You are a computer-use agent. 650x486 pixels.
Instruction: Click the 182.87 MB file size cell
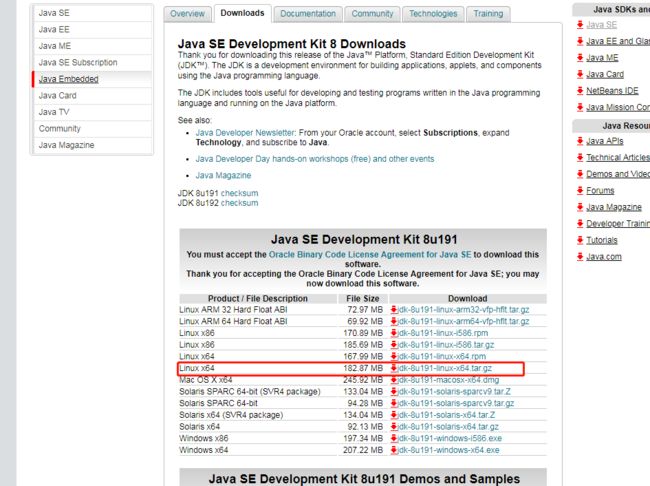pos(363,368)
